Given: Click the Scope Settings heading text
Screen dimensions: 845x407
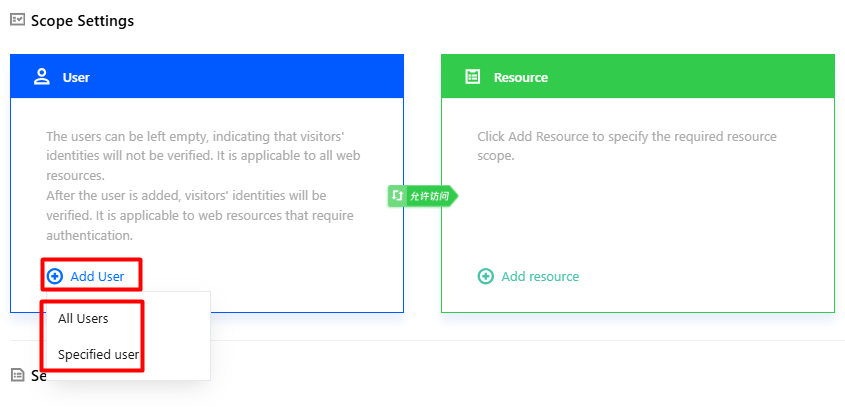Looking at the screenshot, I should coord(82,21).
